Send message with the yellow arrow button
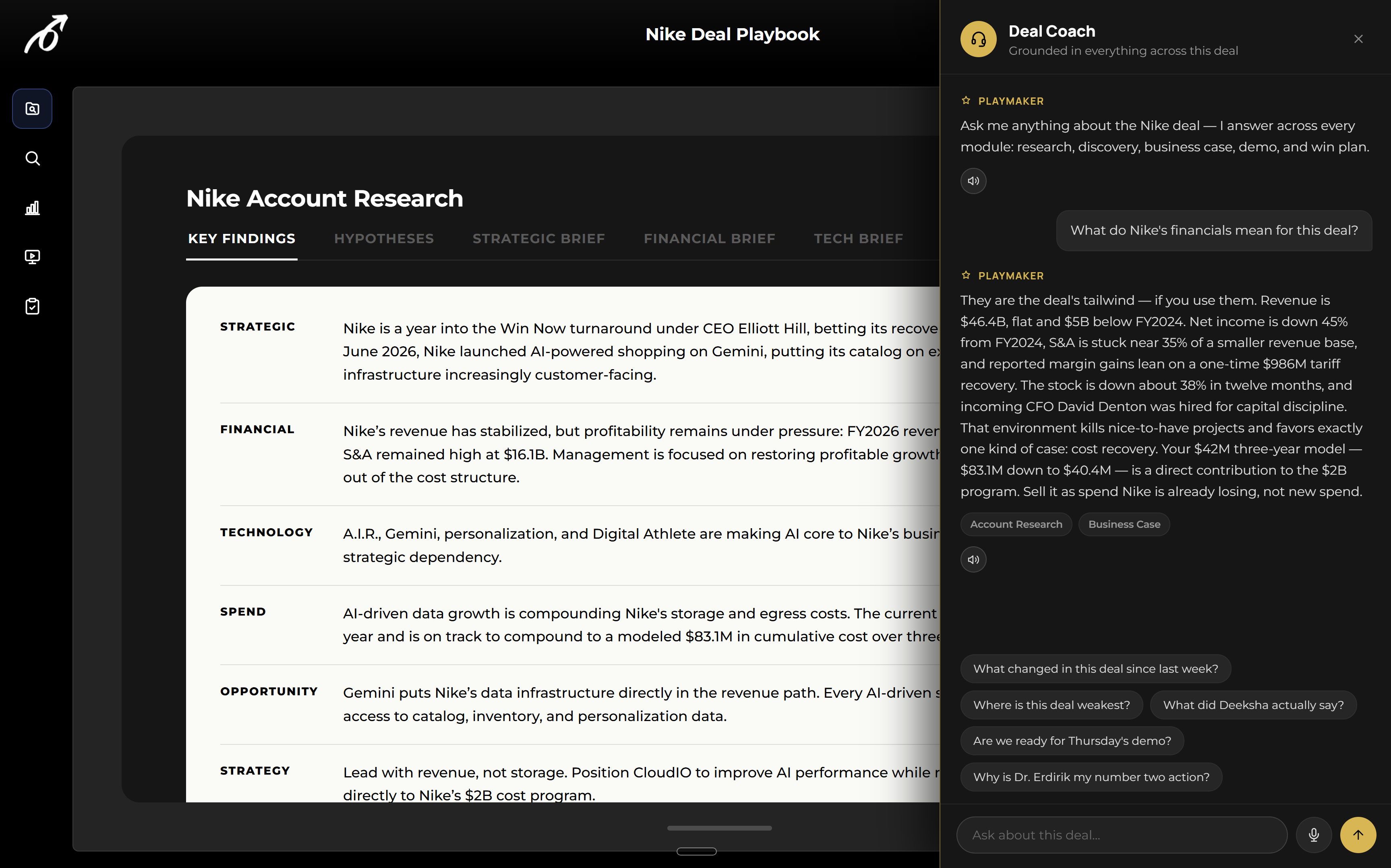Screen dimensions: 1391x868 [1358, 835]
